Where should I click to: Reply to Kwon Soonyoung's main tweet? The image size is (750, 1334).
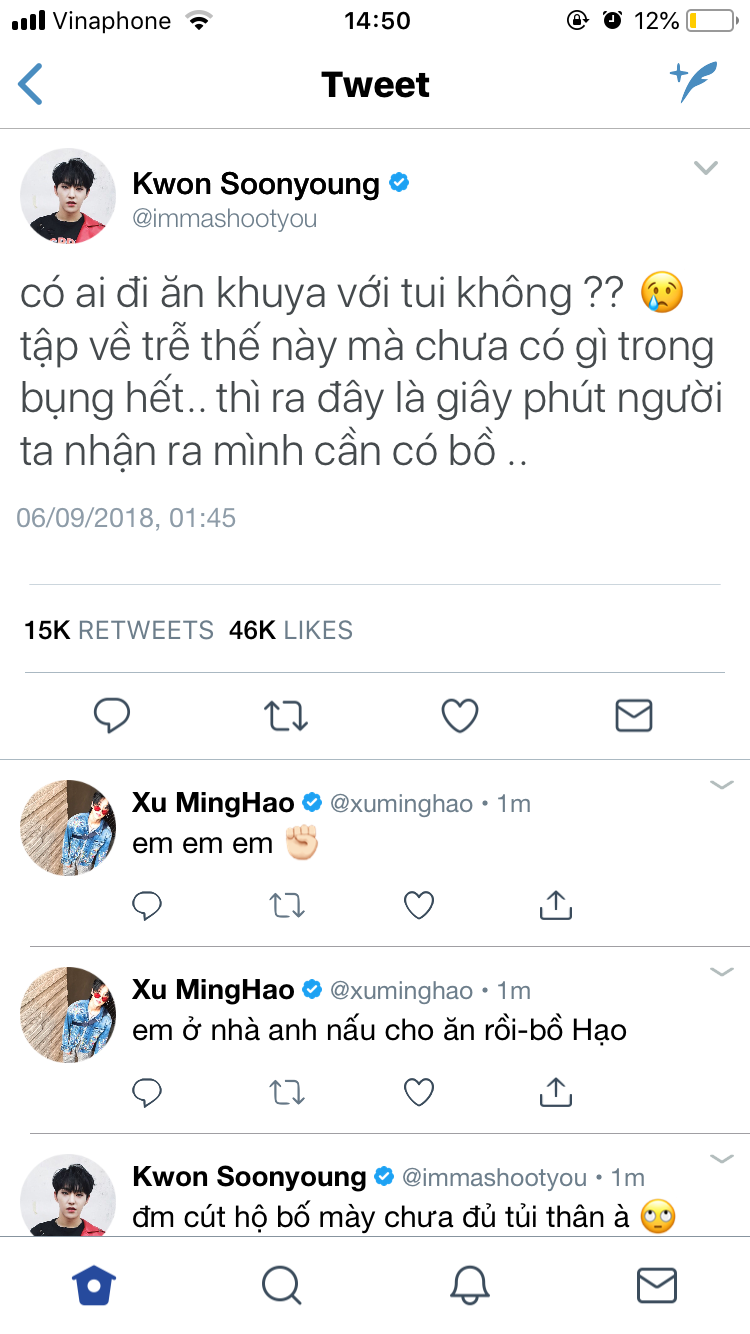point(112,715)
